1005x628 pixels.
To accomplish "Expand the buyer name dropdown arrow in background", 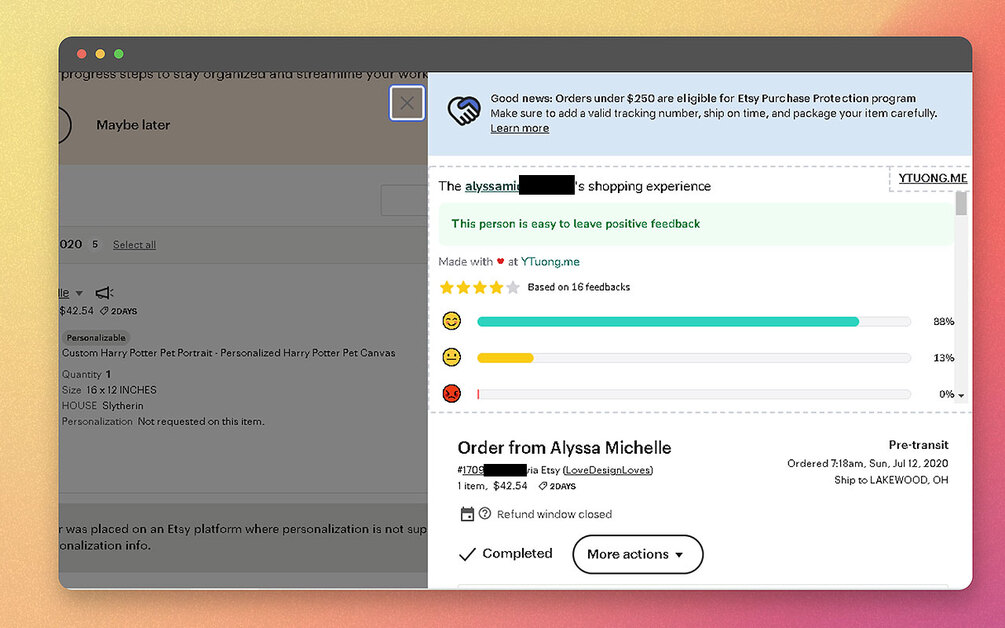I will [79, 293].
